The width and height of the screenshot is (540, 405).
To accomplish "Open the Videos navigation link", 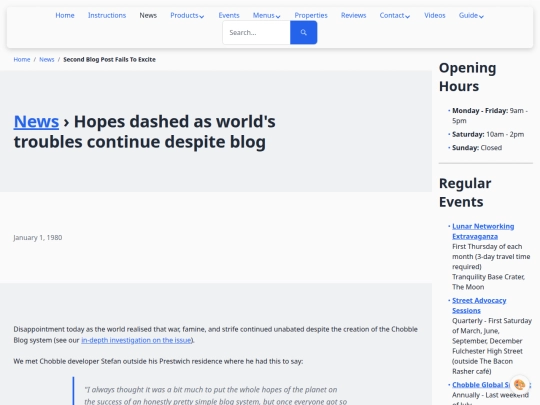I will 435,15.
